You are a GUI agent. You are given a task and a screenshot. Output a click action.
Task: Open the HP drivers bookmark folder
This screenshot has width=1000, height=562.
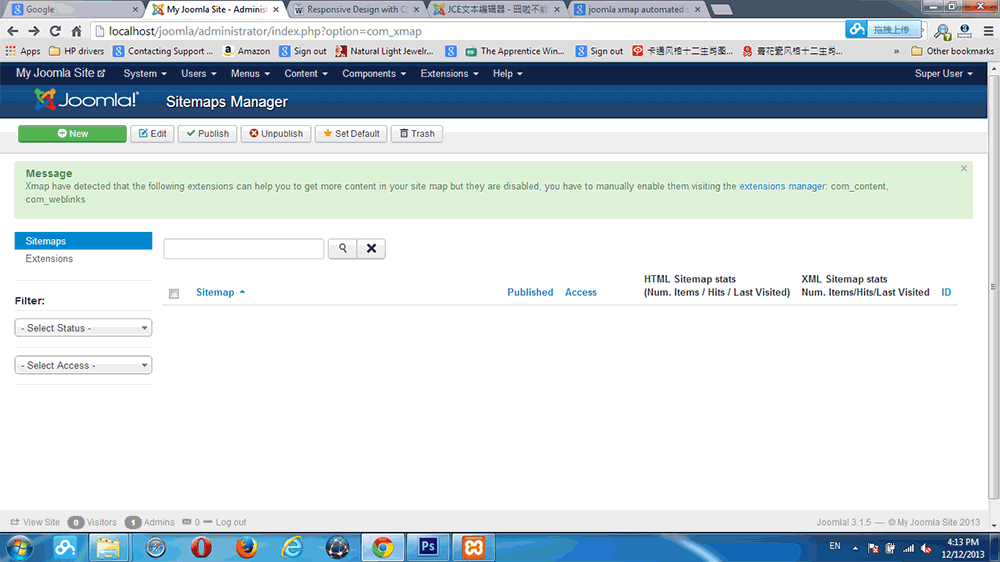[x=77, y=51]
